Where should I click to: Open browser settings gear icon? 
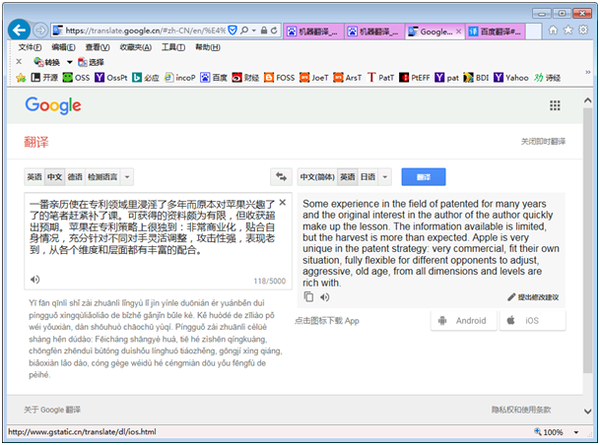pos(583,30)
